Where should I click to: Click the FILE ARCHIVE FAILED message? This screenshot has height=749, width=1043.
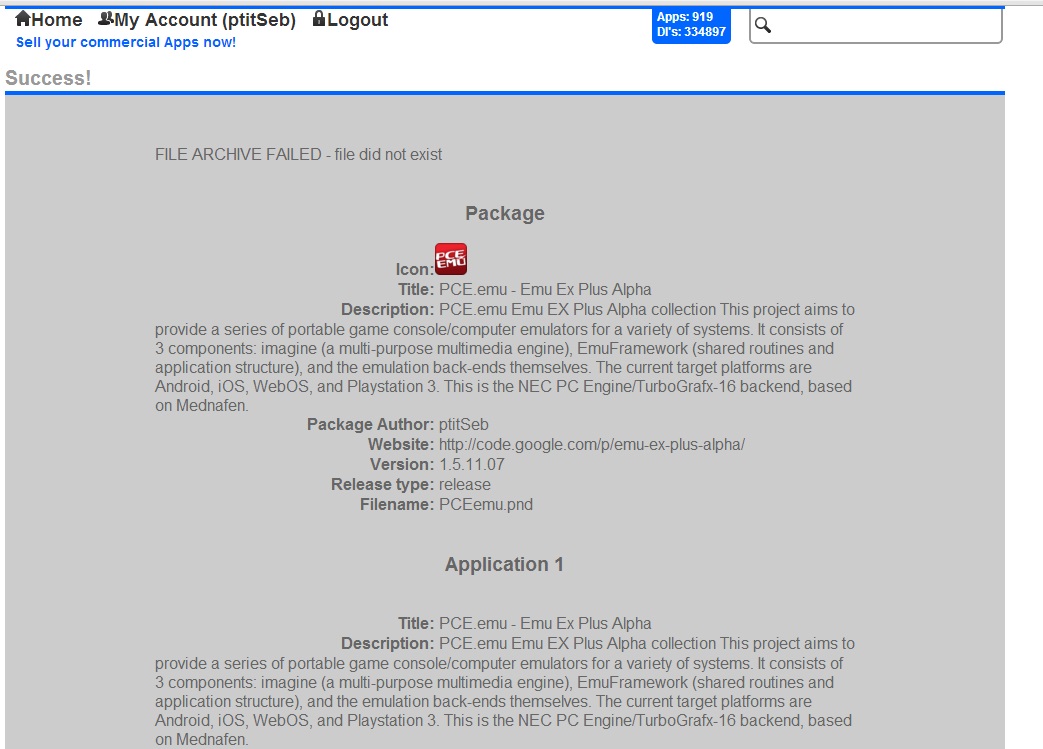click(x=298, y=154)
